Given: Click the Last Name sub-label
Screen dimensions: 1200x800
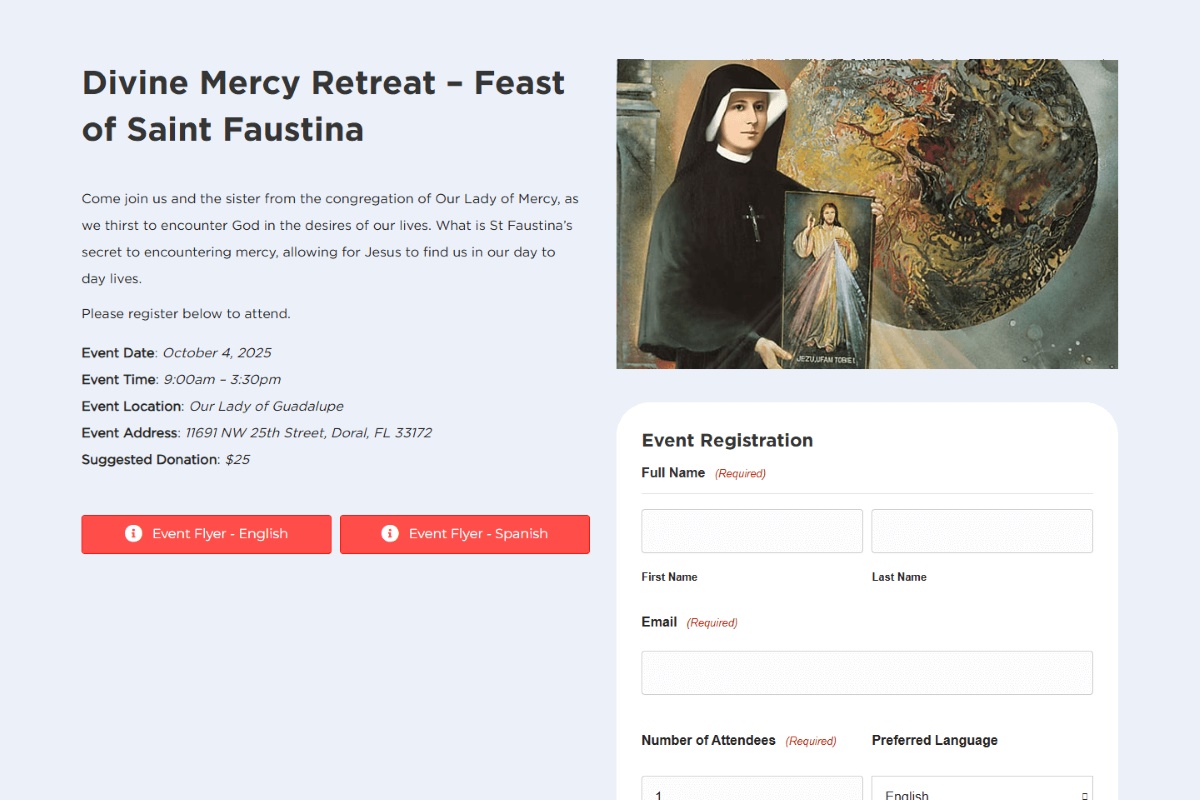Looking at the screenshot, I should click(x=899, y=577).
